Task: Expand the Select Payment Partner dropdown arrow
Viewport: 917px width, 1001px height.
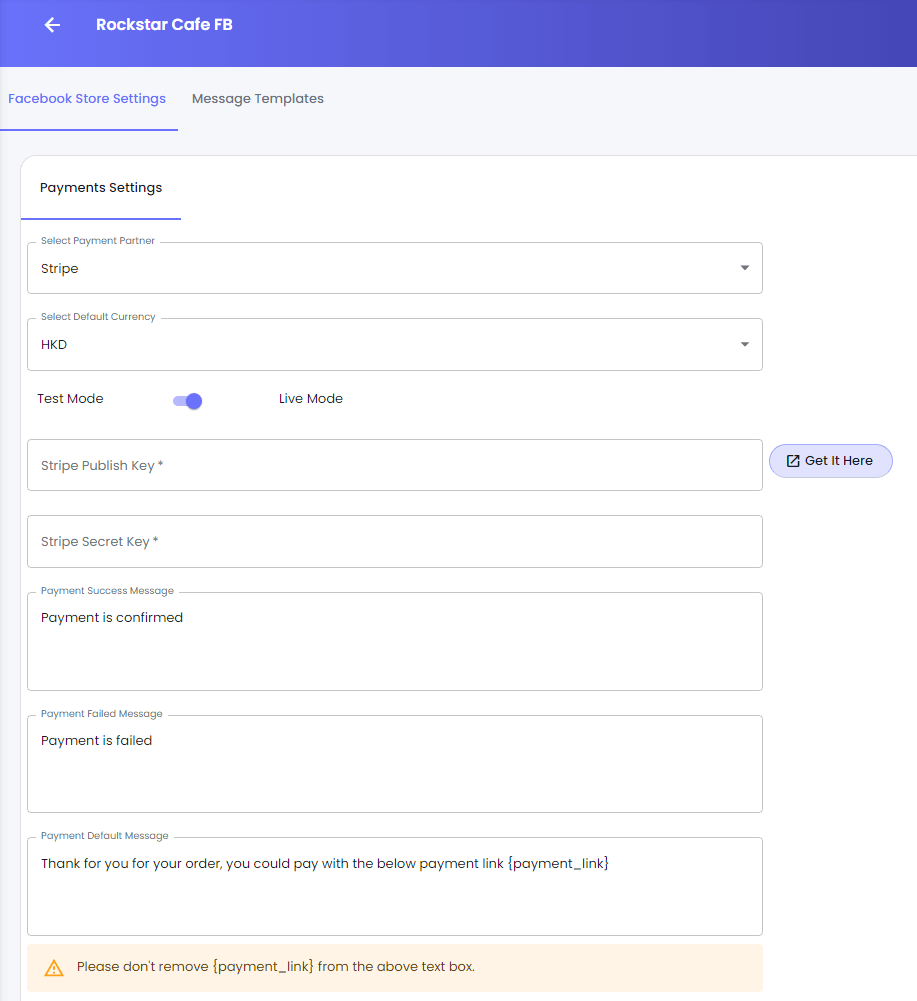Action: [x=744, y=268]
